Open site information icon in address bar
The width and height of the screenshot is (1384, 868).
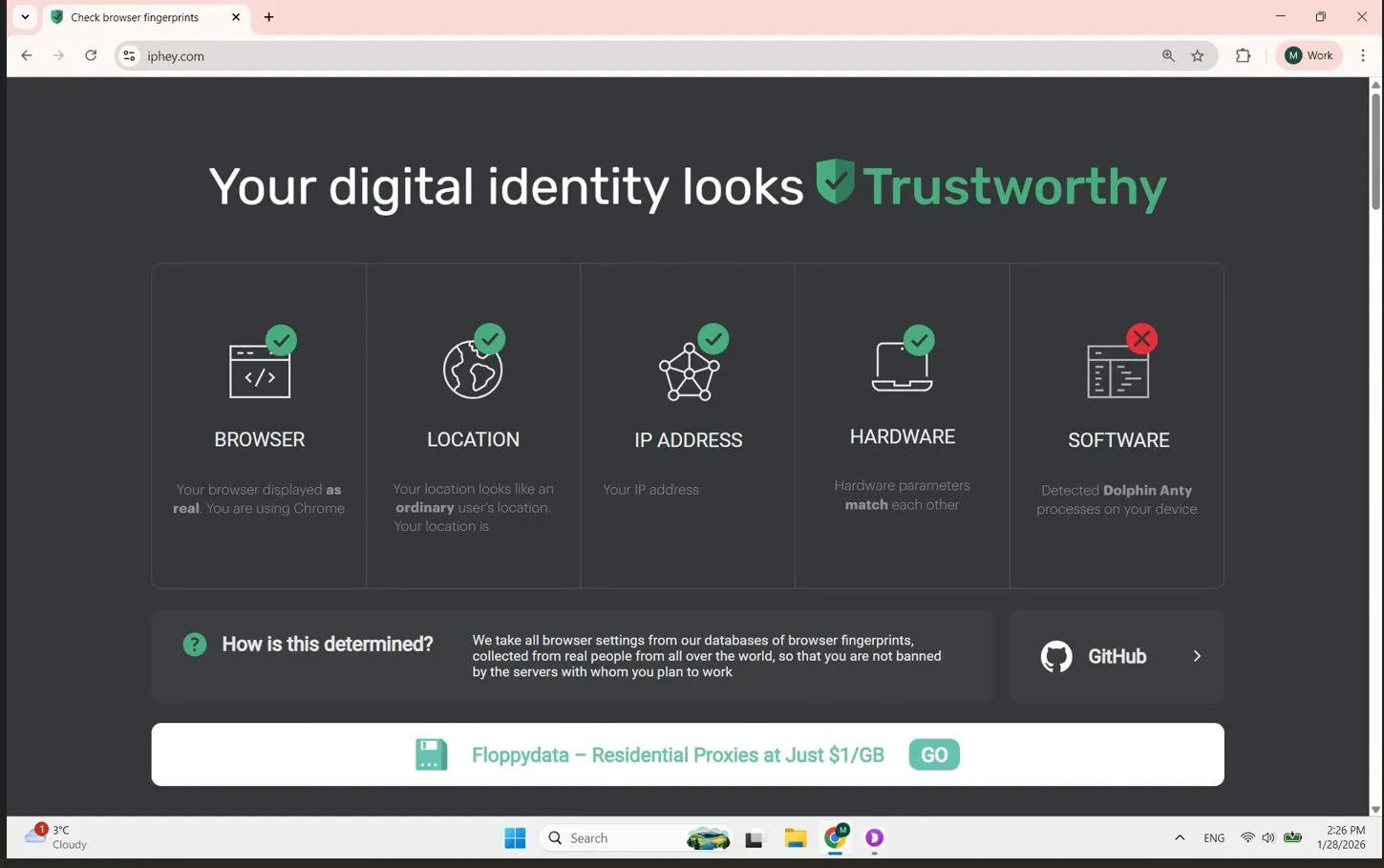(129, 56)
